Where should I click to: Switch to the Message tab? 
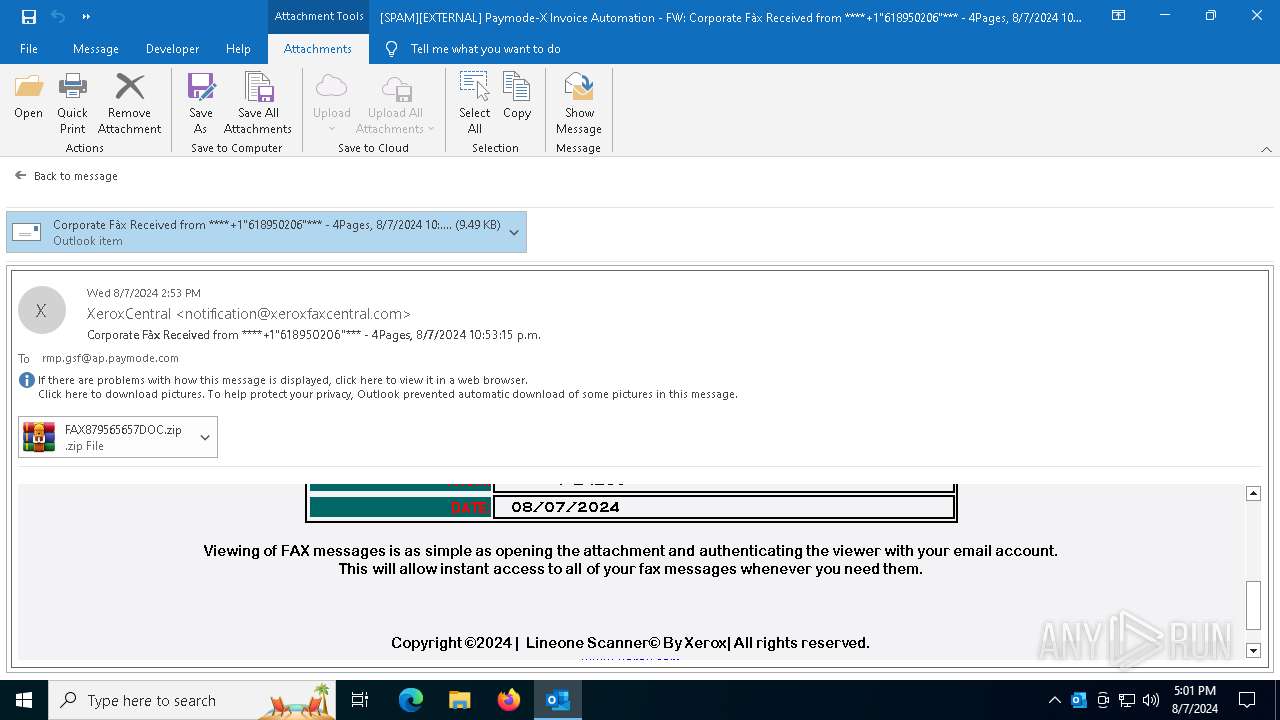96,49
